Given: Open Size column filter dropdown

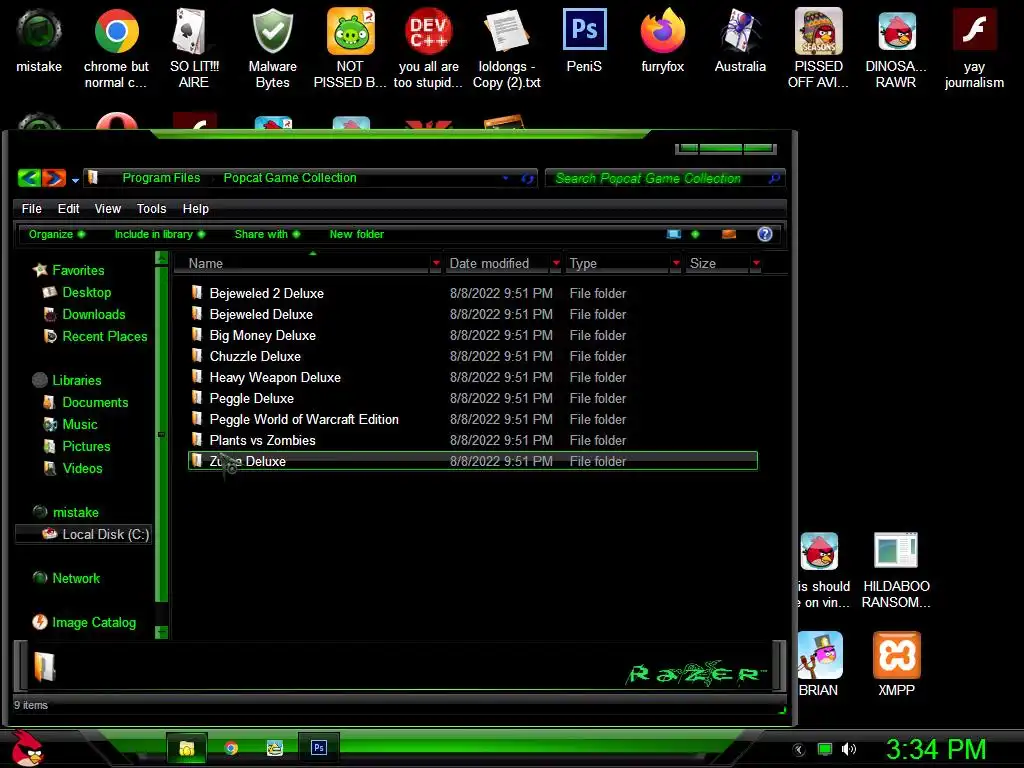Looking at the screenshot, I should (x=756, y=263).
